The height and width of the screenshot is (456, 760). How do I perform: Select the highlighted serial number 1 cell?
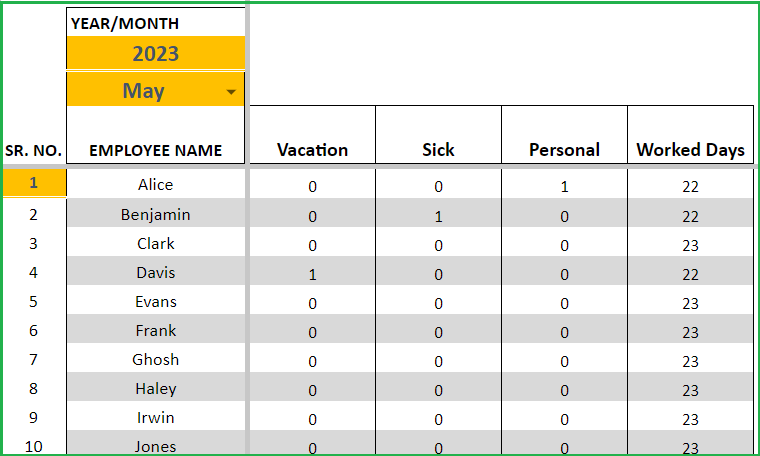34,183
